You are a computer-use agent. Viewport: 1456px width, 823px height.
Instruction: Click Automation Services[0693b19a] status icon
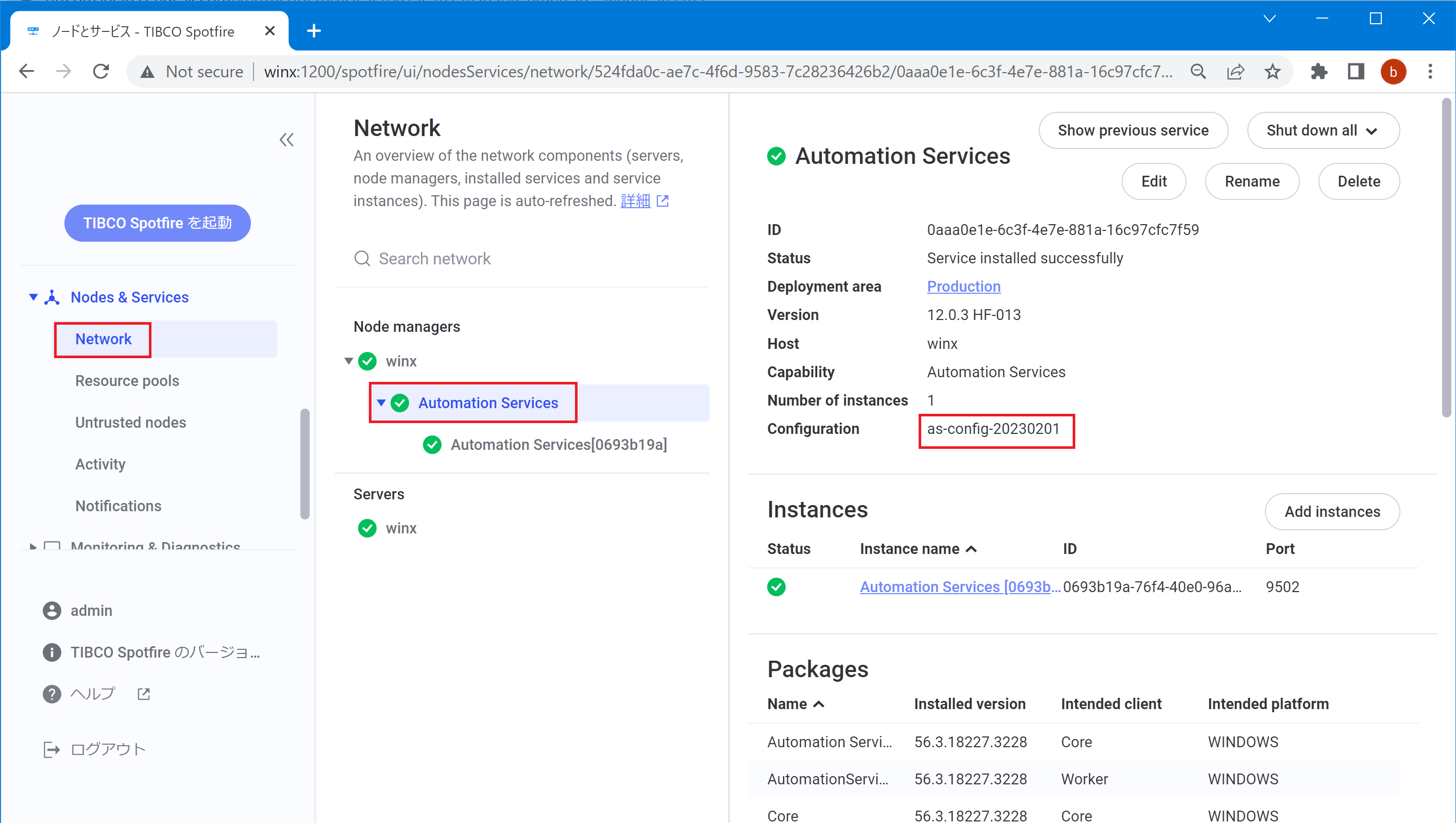coord(432,445)
